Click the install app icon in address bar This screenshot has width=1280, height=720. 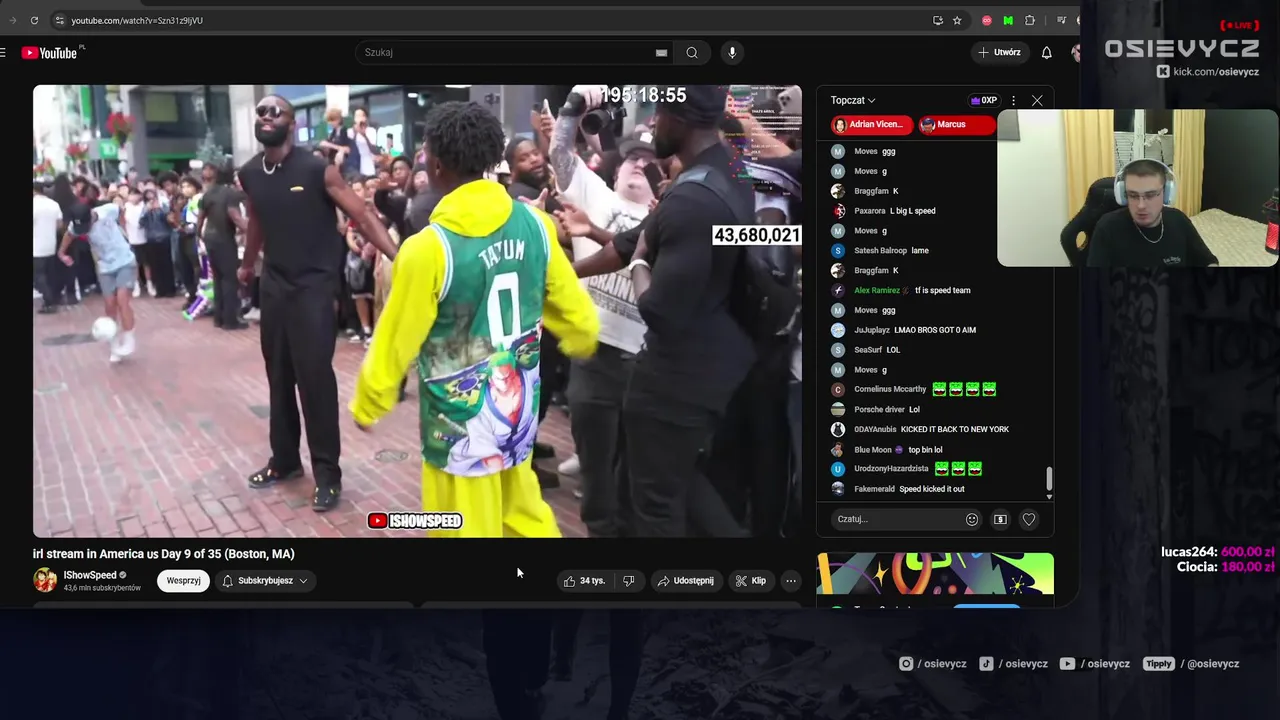click(x=938, y=20)
